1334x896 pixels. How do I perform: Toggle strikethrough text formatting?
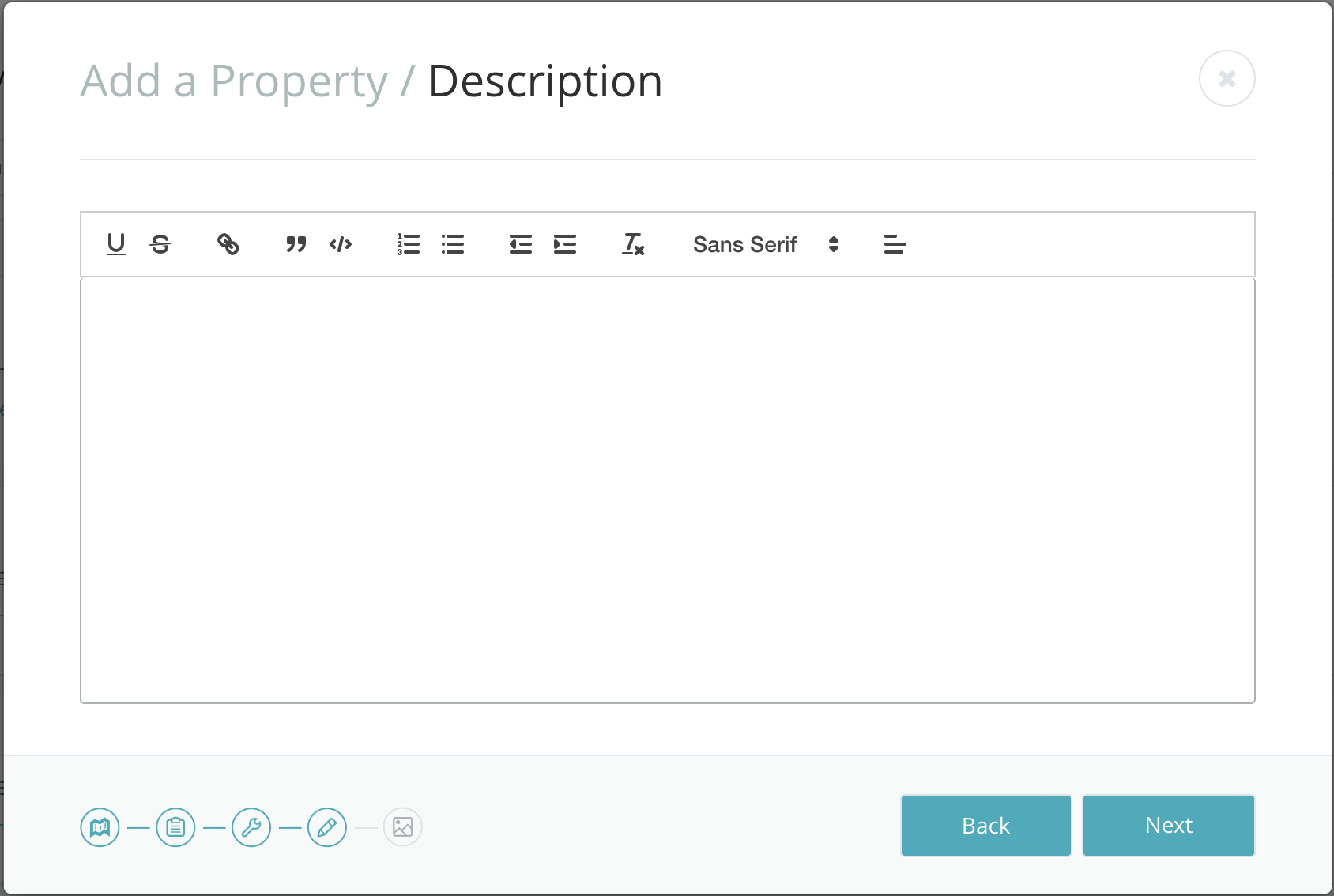point(160,244)
